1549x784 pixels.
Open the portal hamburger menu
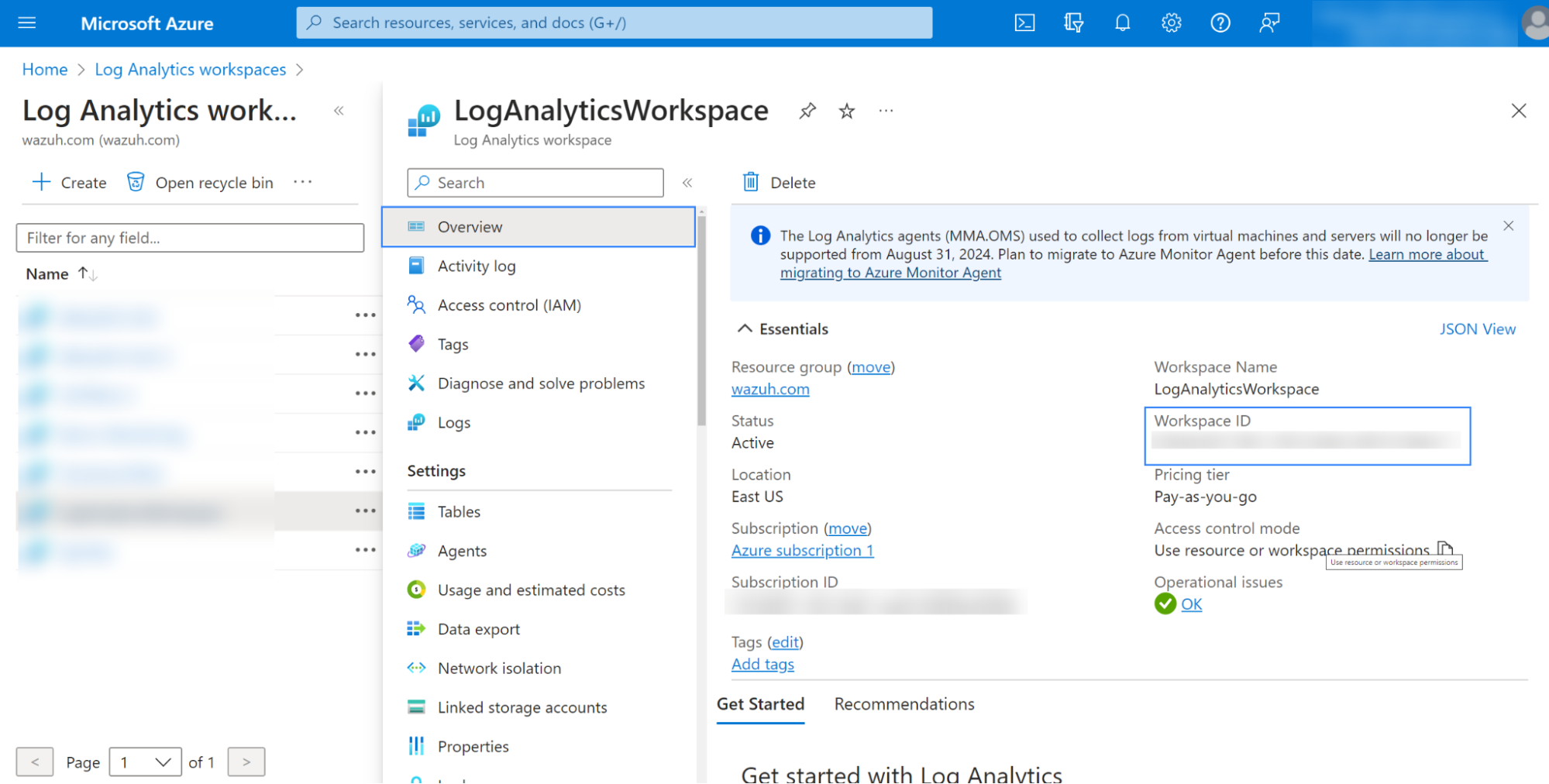[27, 23]
